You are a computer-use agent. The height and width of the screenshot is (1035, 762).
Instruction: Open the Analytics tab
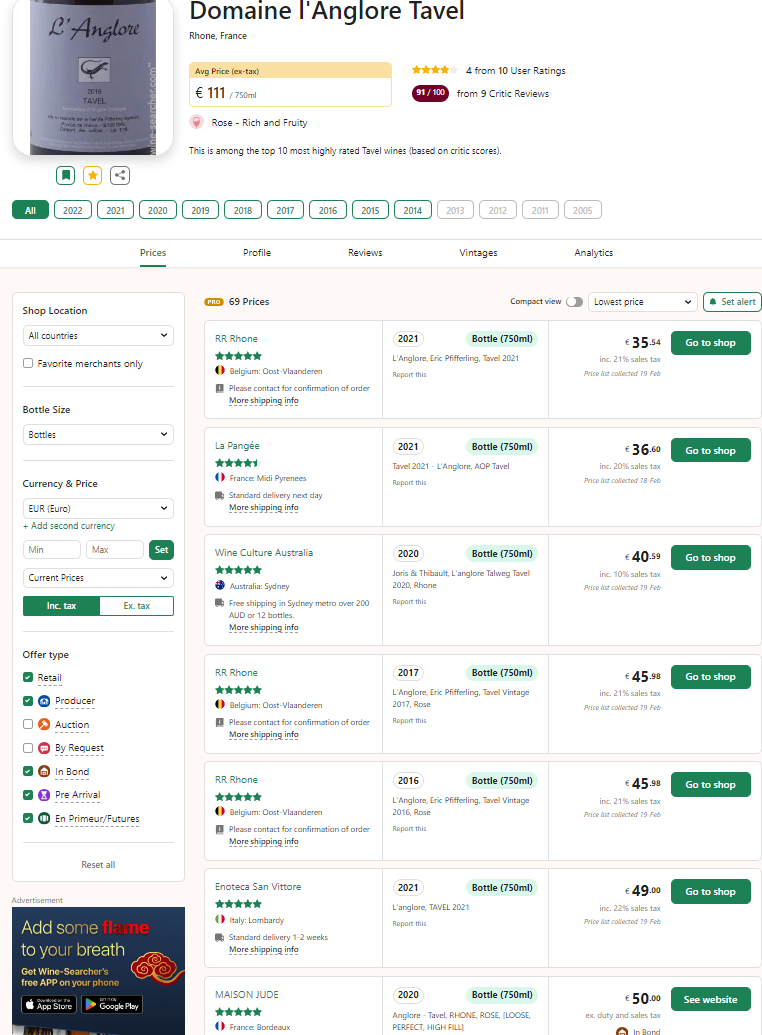[594, 253]
